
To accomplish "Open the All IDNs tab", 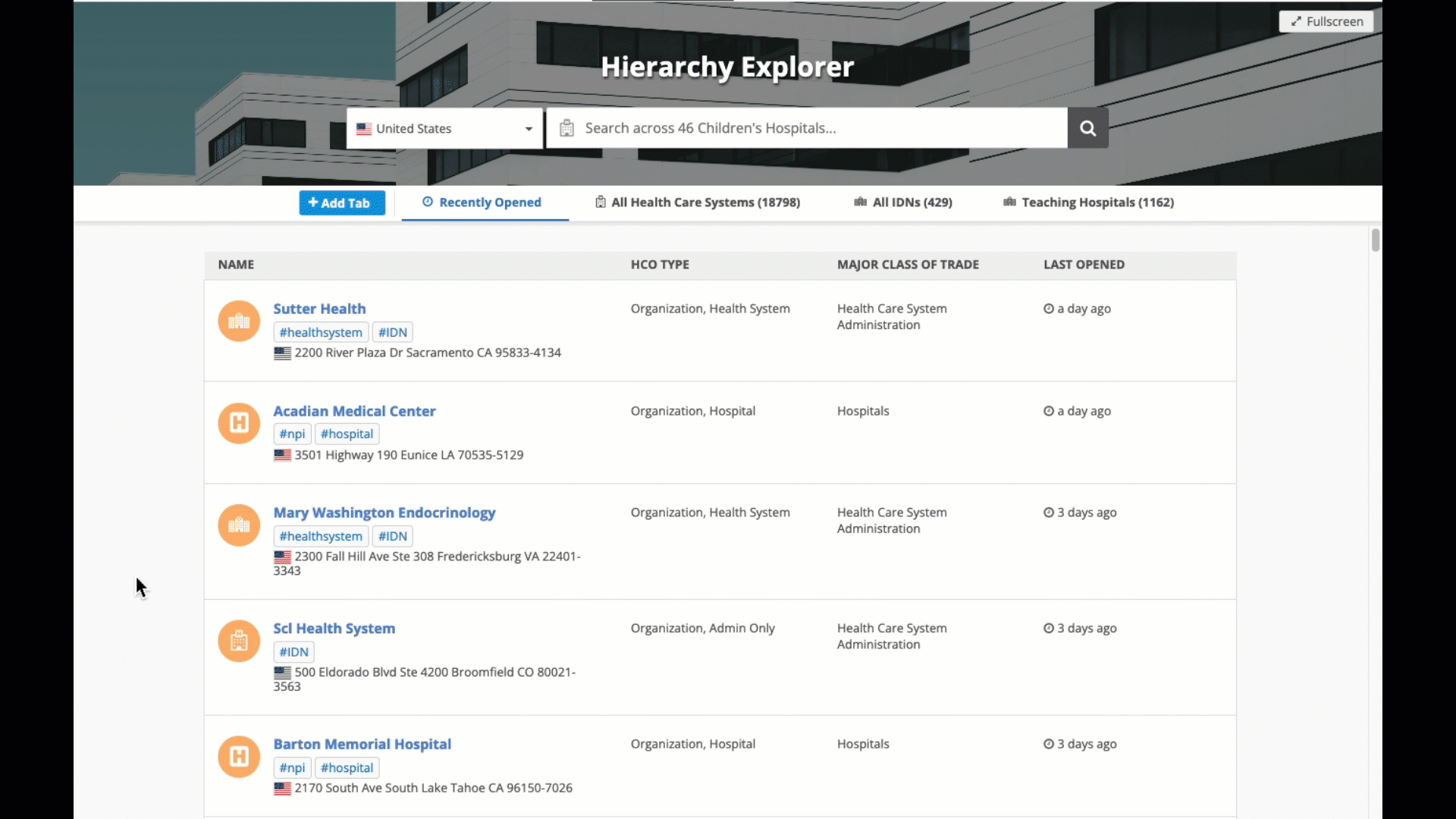I will click(x=903, y=202).
